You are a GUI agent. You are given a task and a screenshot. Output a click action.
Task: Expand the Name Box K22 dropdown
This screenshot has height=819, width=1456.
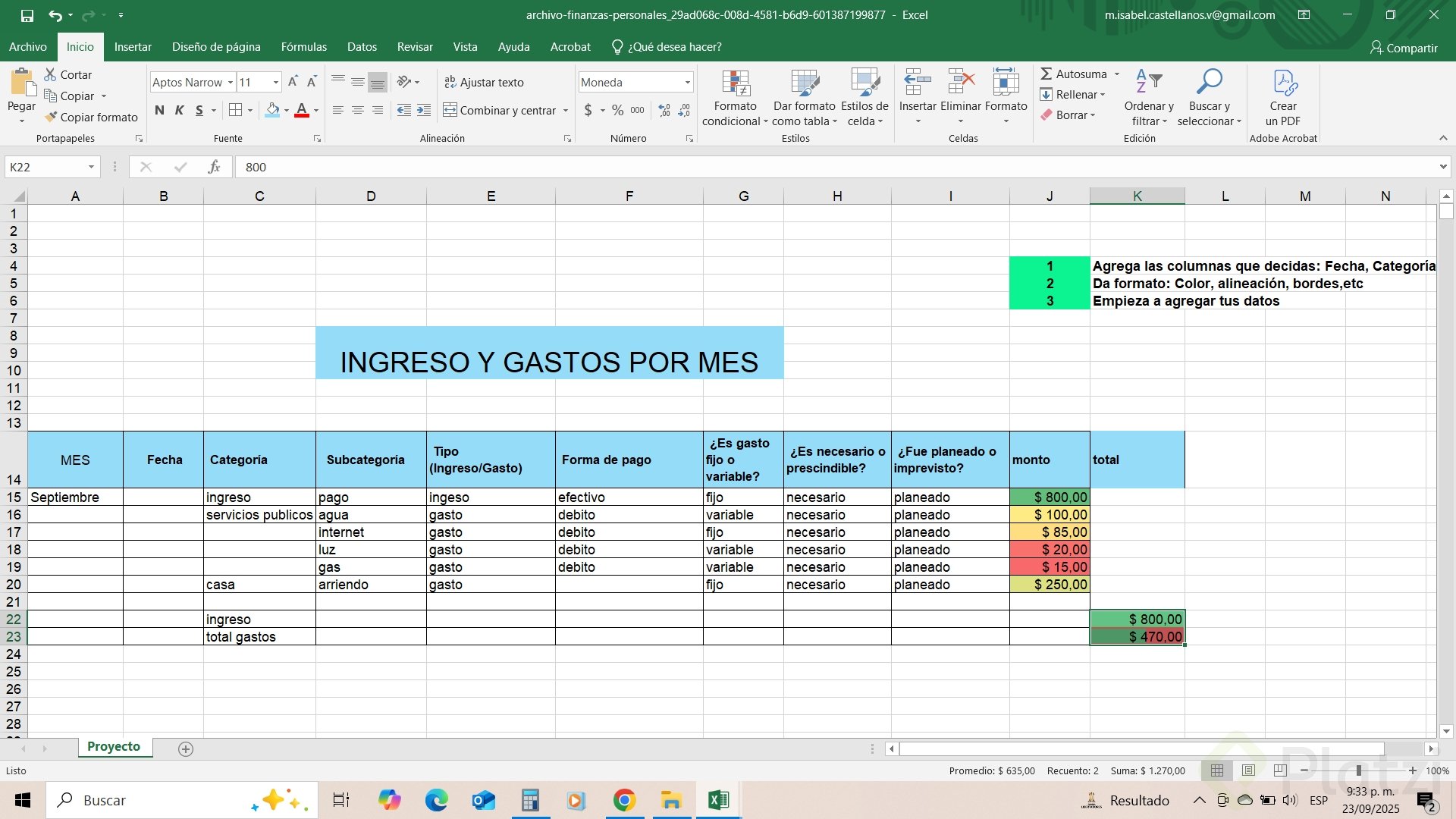pos(91,167)
